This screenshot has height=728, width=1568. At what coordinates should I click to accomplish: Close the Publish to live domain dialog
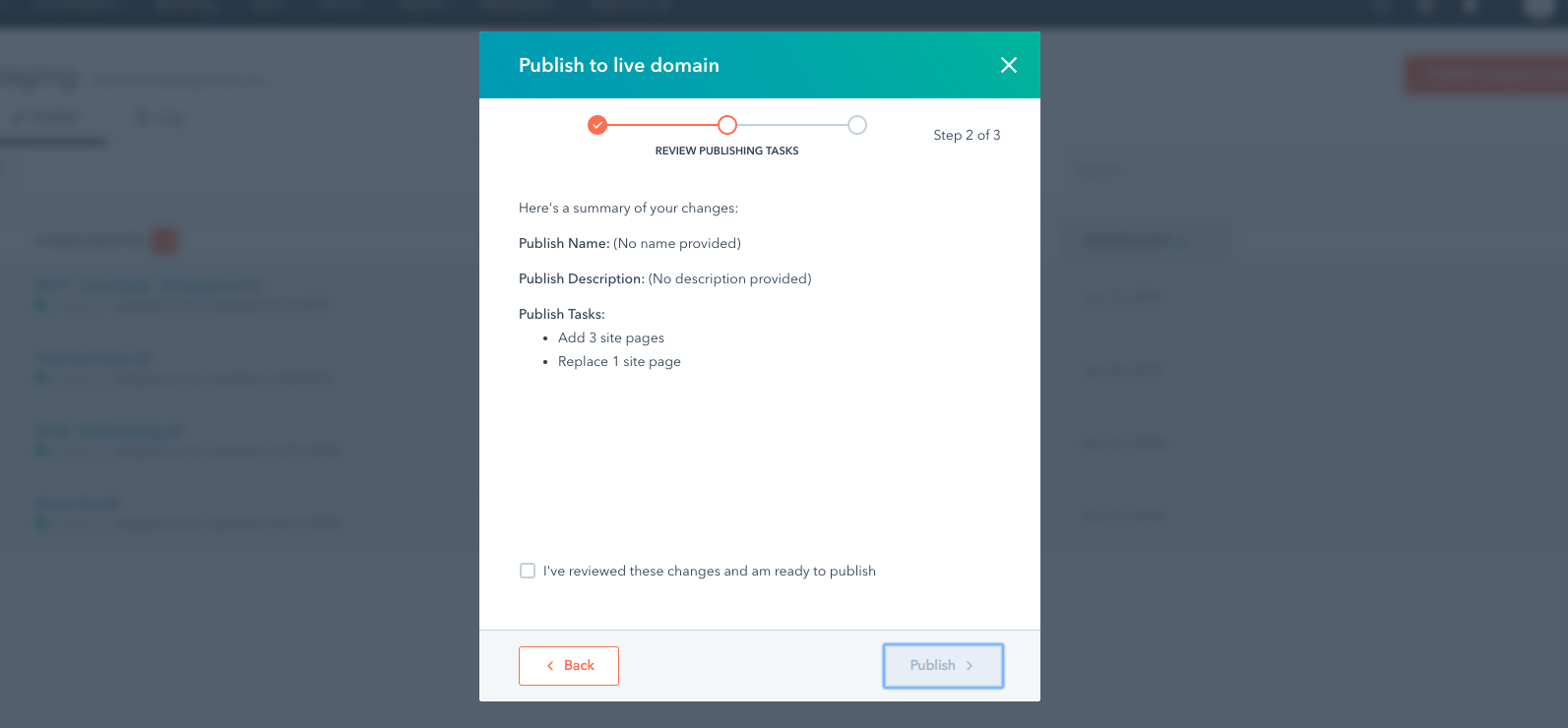[1009, 65]
